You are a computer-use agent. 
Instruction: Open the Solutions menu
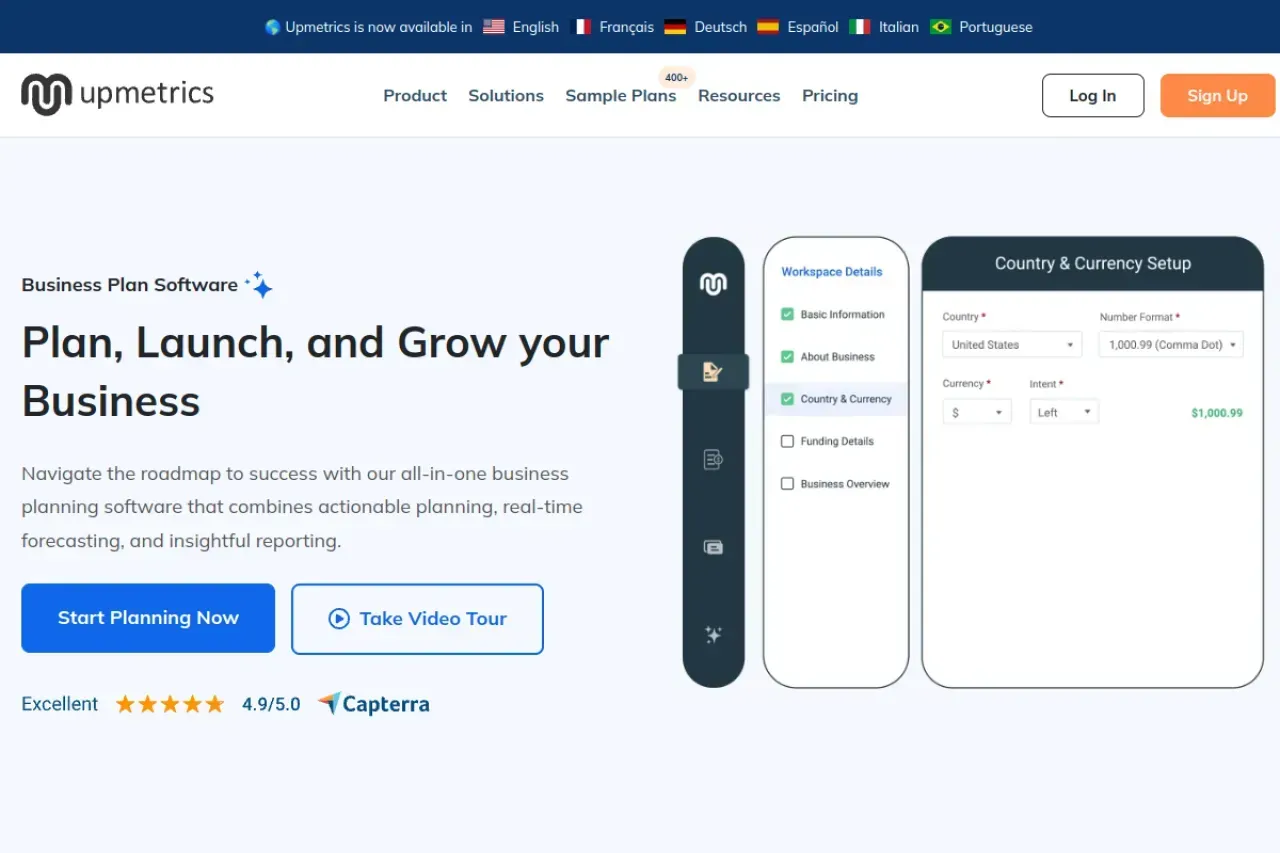coord(506,96)
